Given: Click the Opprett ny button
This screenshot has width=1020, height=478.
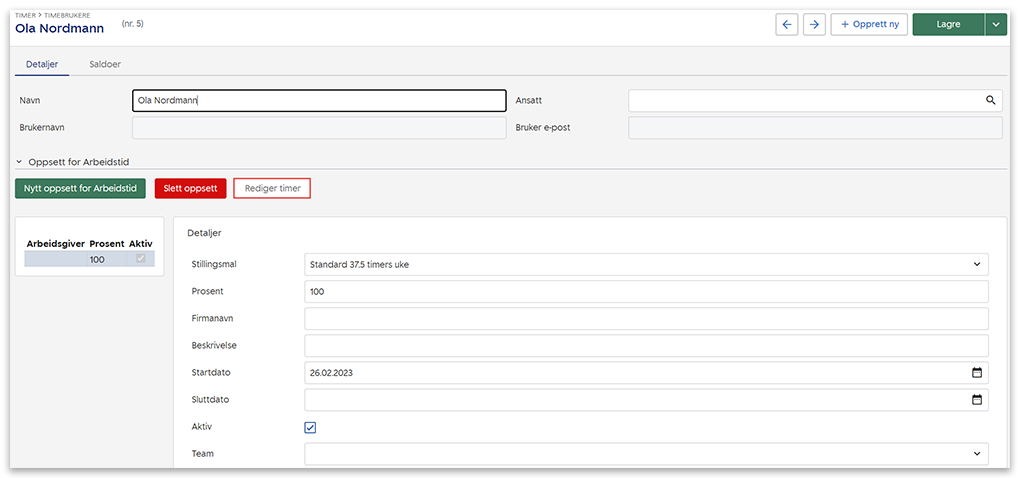Looking at the screenshot, I should coord(869,25).
